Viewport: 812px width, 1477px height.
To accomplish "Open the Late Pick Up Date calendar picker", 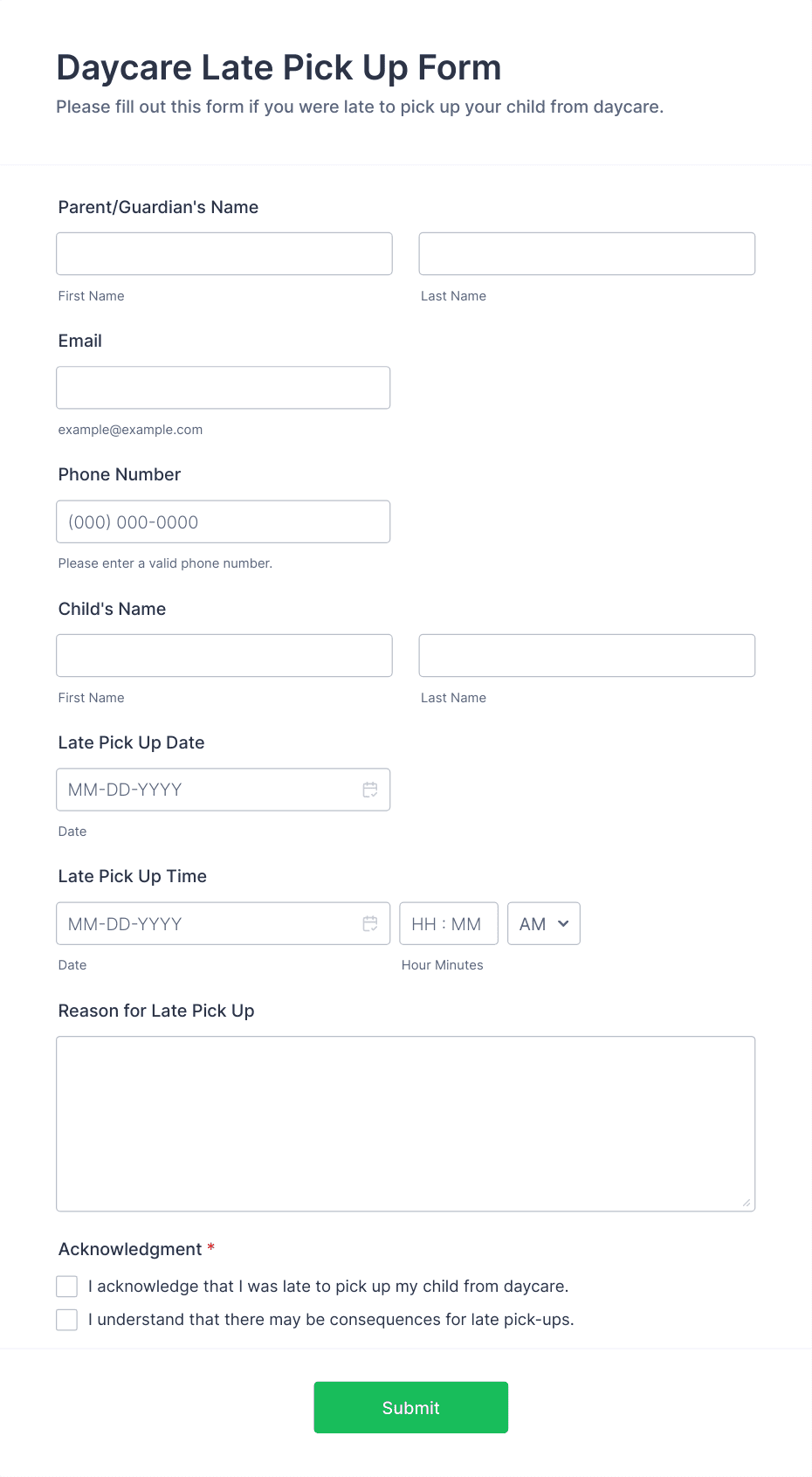I will 370,789.
